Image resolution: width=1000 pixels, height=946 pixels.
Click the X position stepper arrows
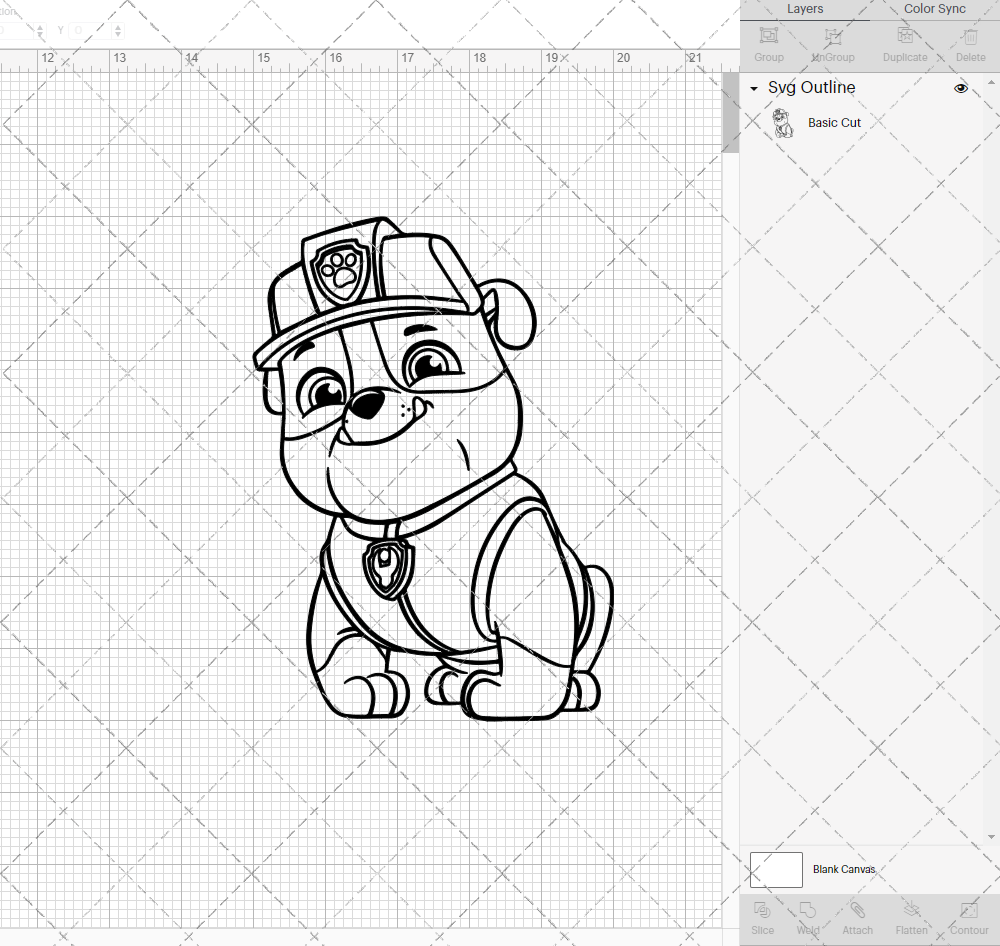[x=41, y=30]
